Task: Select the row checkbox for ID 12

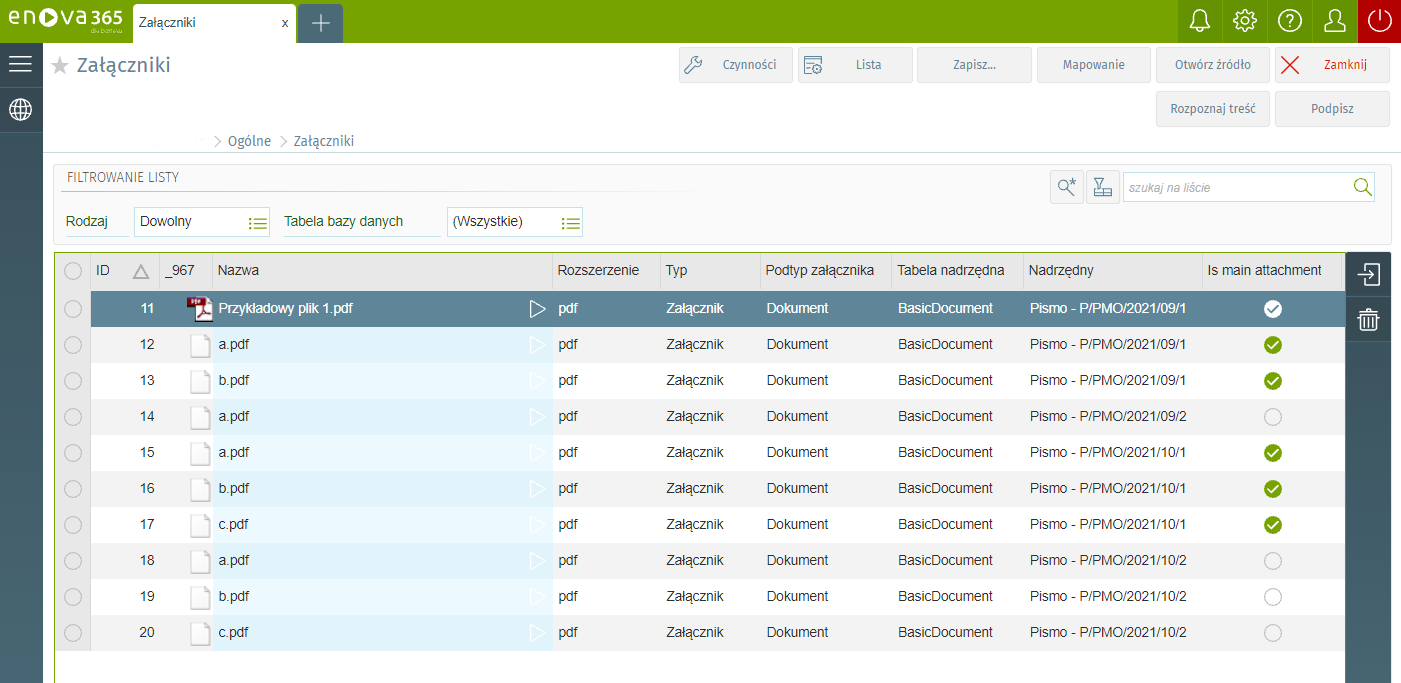Action: (x=73, y=345)
